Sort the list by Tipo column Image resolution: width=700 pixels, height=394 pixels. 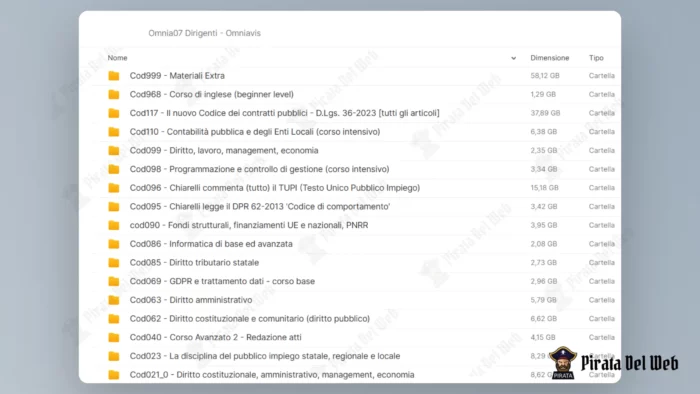[596, 58]
